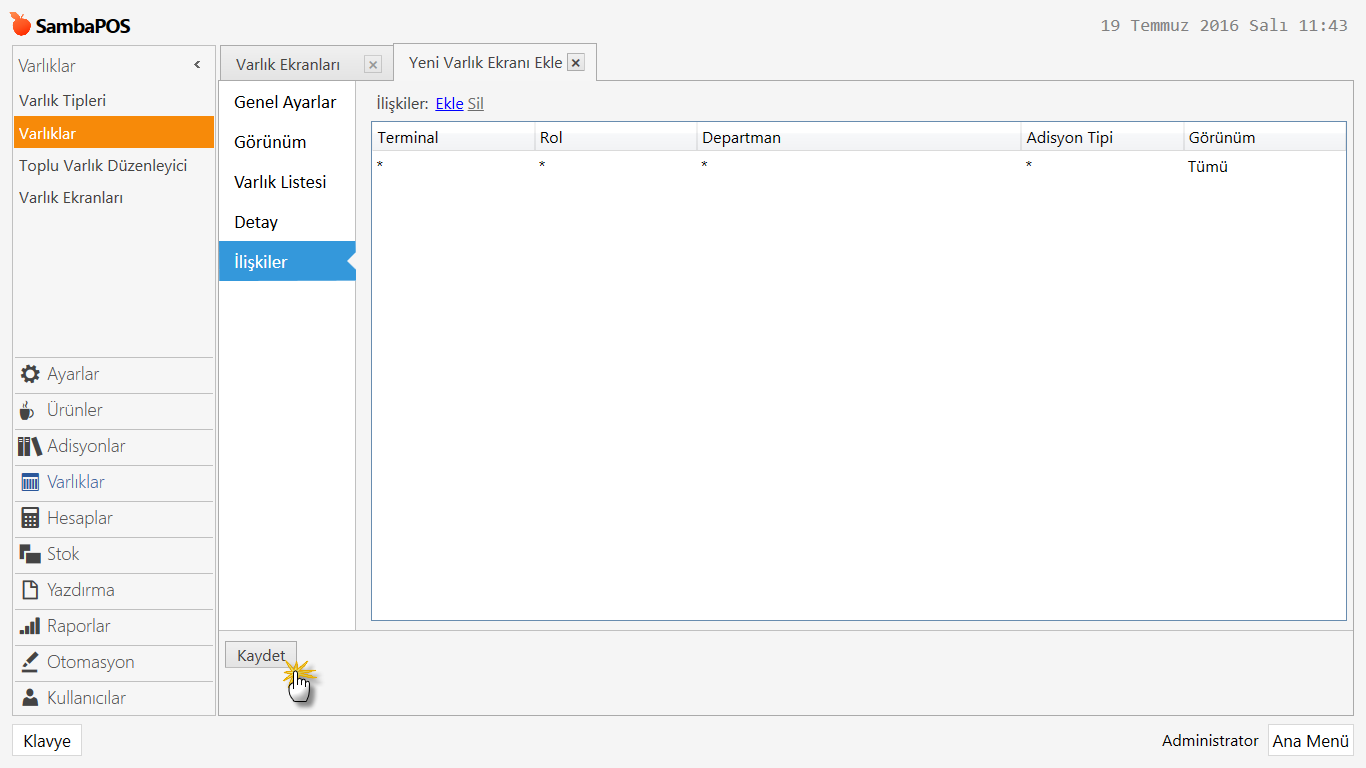1366x768 pixels.
Task: Click the Administrator user label
Action: (x=1210, y=741)
